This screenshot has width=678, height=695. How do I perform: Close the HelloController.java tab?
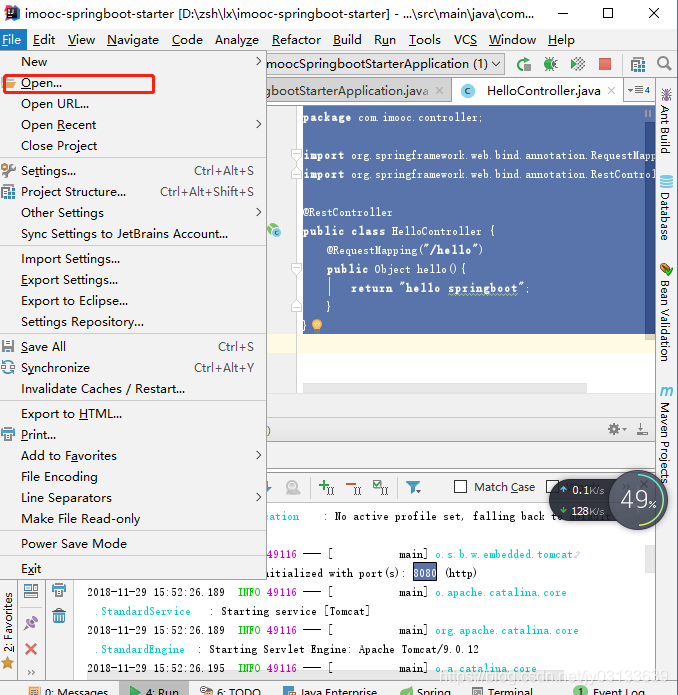pyautogui.click(x=612, y=90)
